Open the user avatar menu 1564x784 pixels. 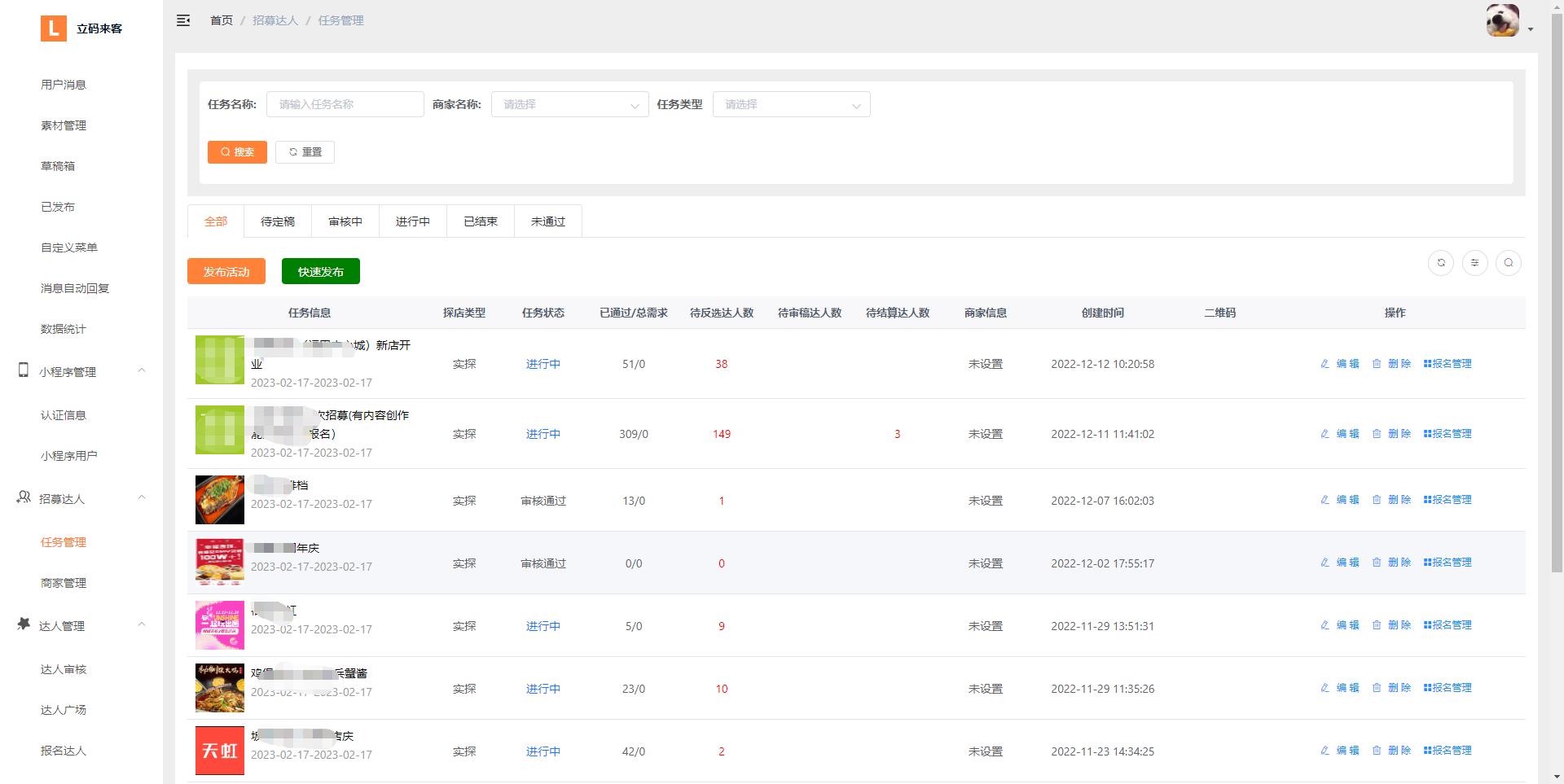[x=1502, y=20]
